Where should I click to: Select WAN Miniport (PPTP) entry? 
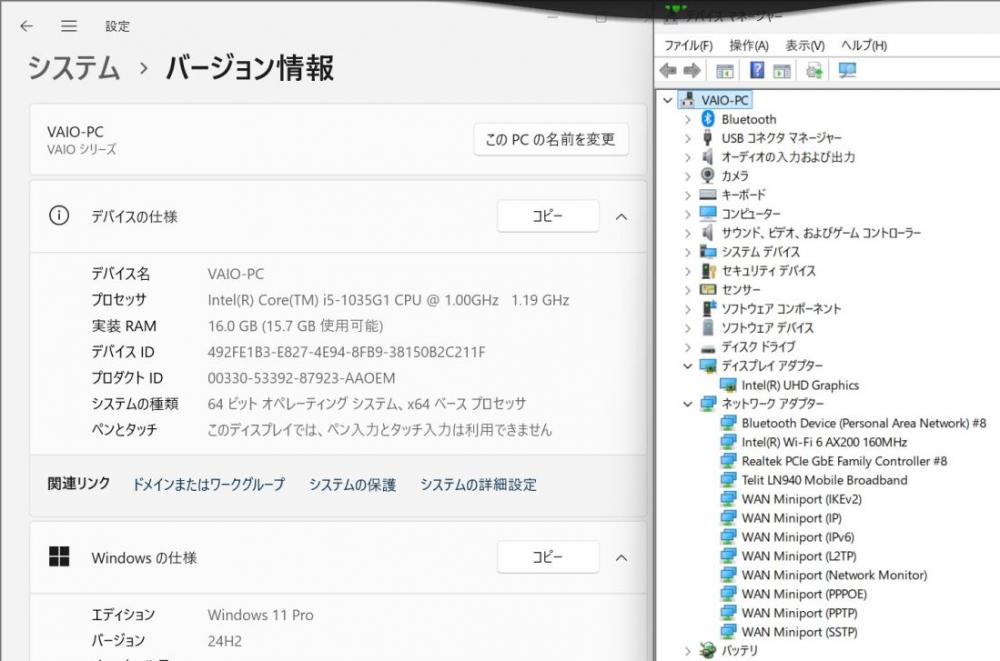799,613
